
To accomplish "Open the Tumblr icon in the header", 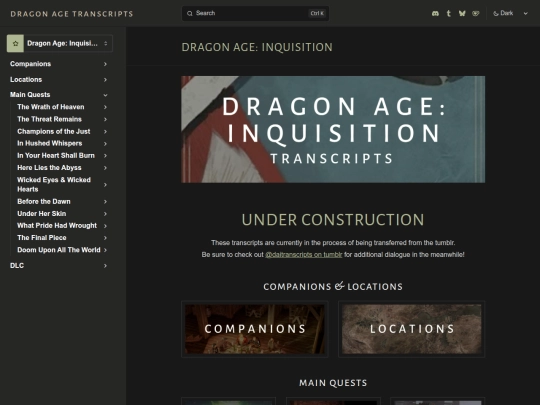I will pos(448,13).
